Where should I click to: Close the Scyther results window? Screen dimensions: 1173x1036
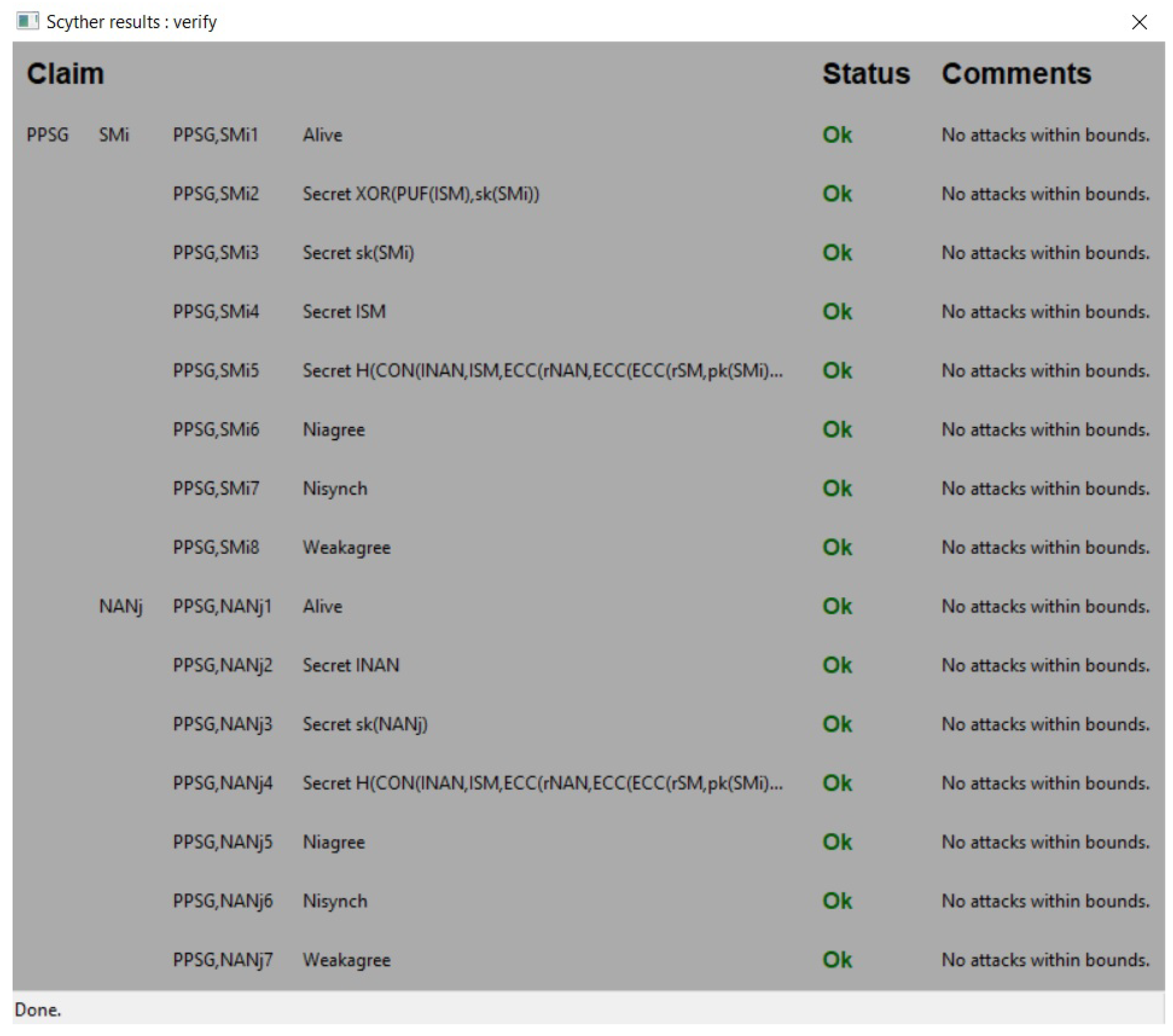(x=1138, y=22)
